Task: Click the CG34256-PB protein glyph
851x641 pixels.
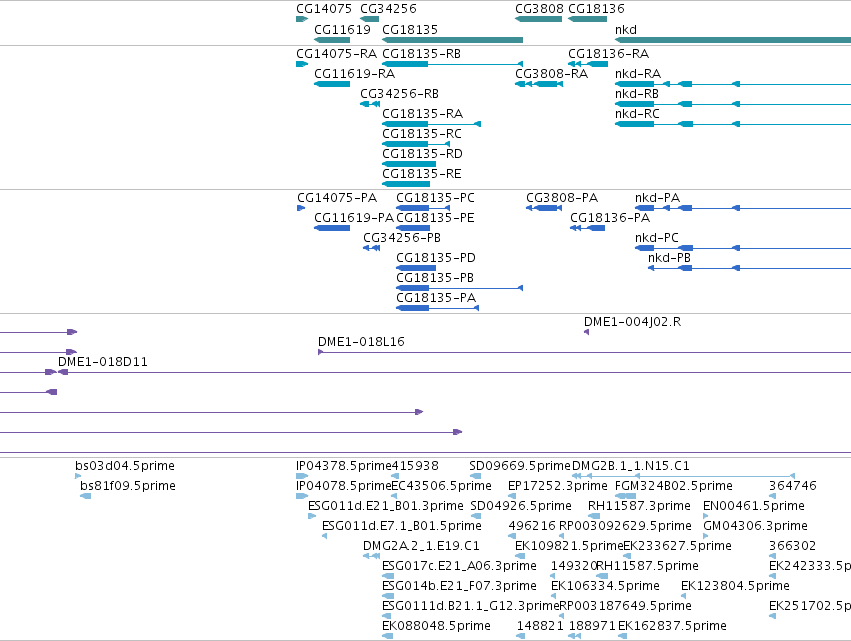Action: click(x=372, y=248)
